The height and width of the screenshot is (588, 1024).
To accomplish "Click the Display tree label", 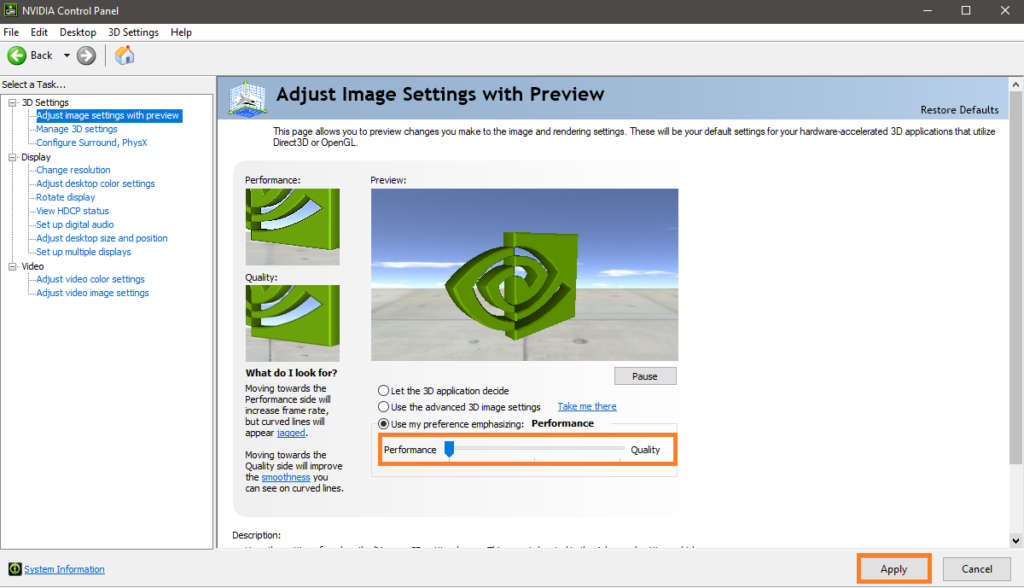I will (36, 157).
